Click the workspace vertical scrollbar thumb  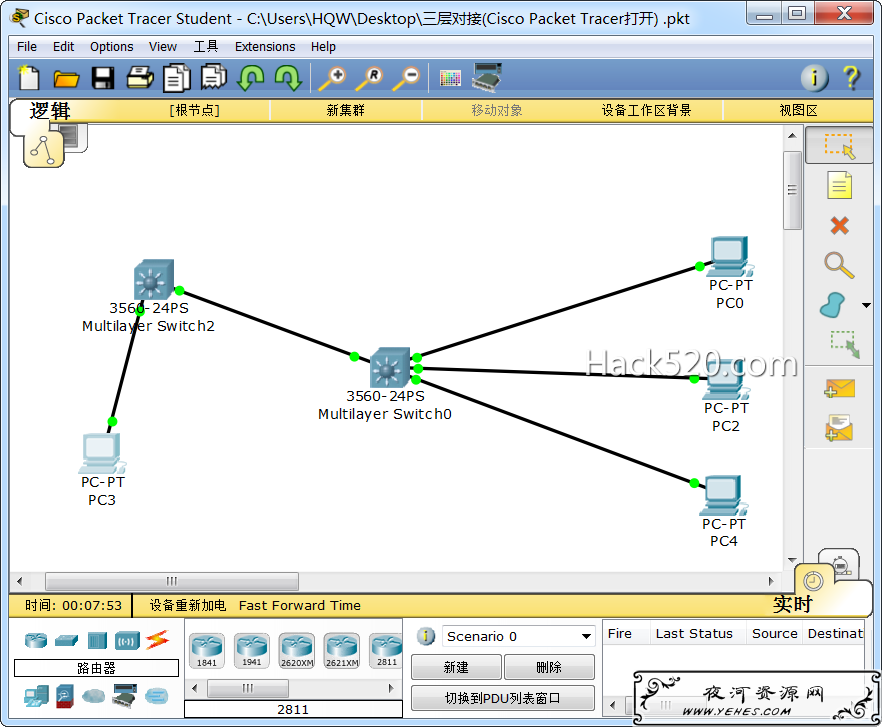coord(792,190)
